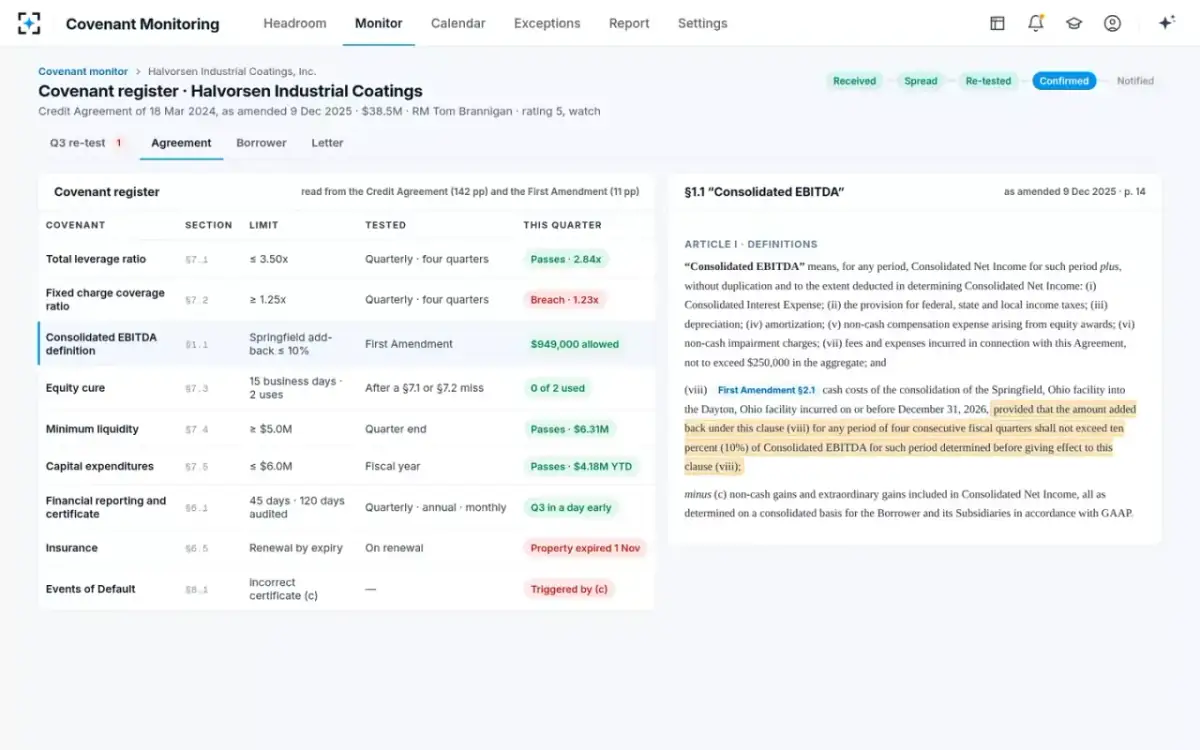The width and height of the screenshot is (1200, 750).
Task: Click the as amended 9 Dec 2025 · p. 14 note
Action: click(x=1075, y=191)
